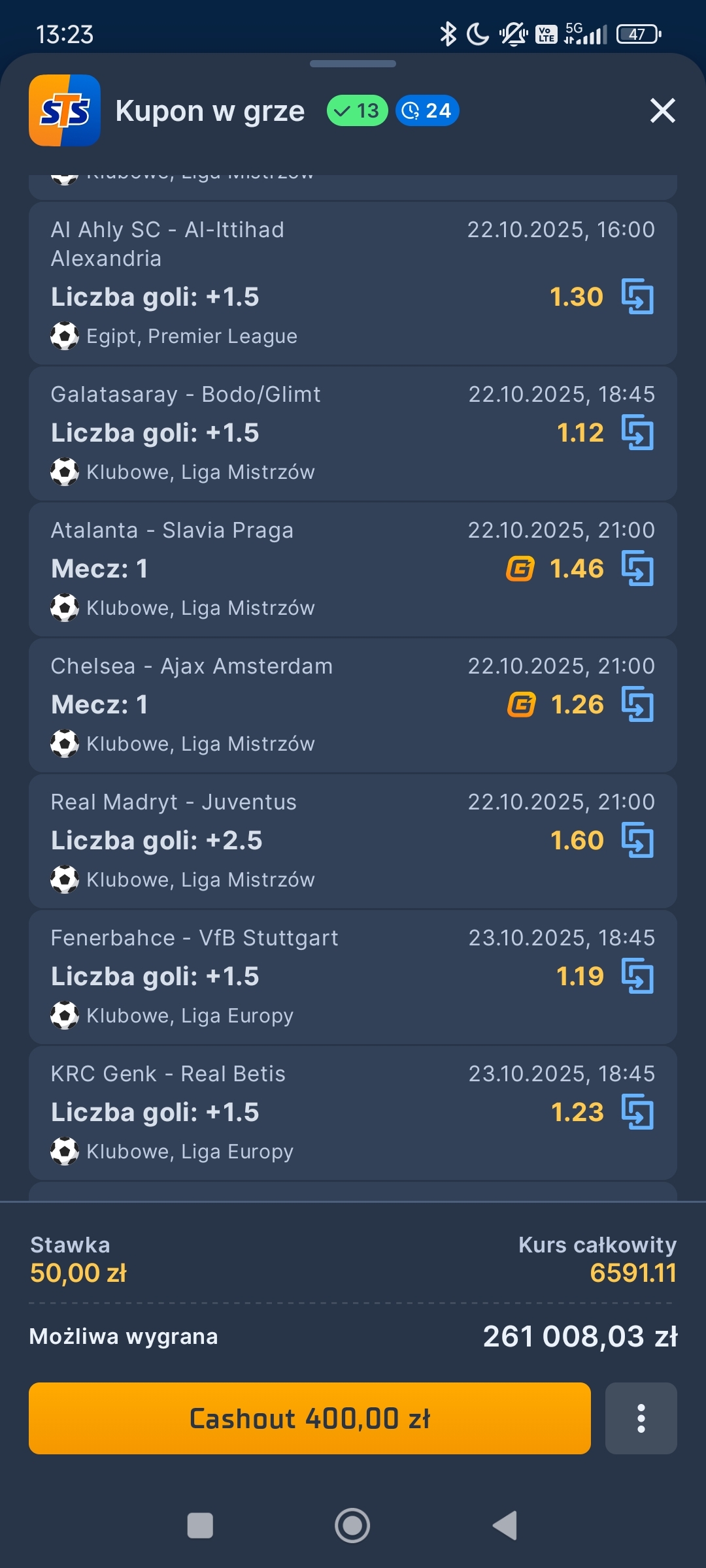This screenshot has width=706, height=1568.
Task: Tap the Android back navigation button
Action: point(505,1526)
